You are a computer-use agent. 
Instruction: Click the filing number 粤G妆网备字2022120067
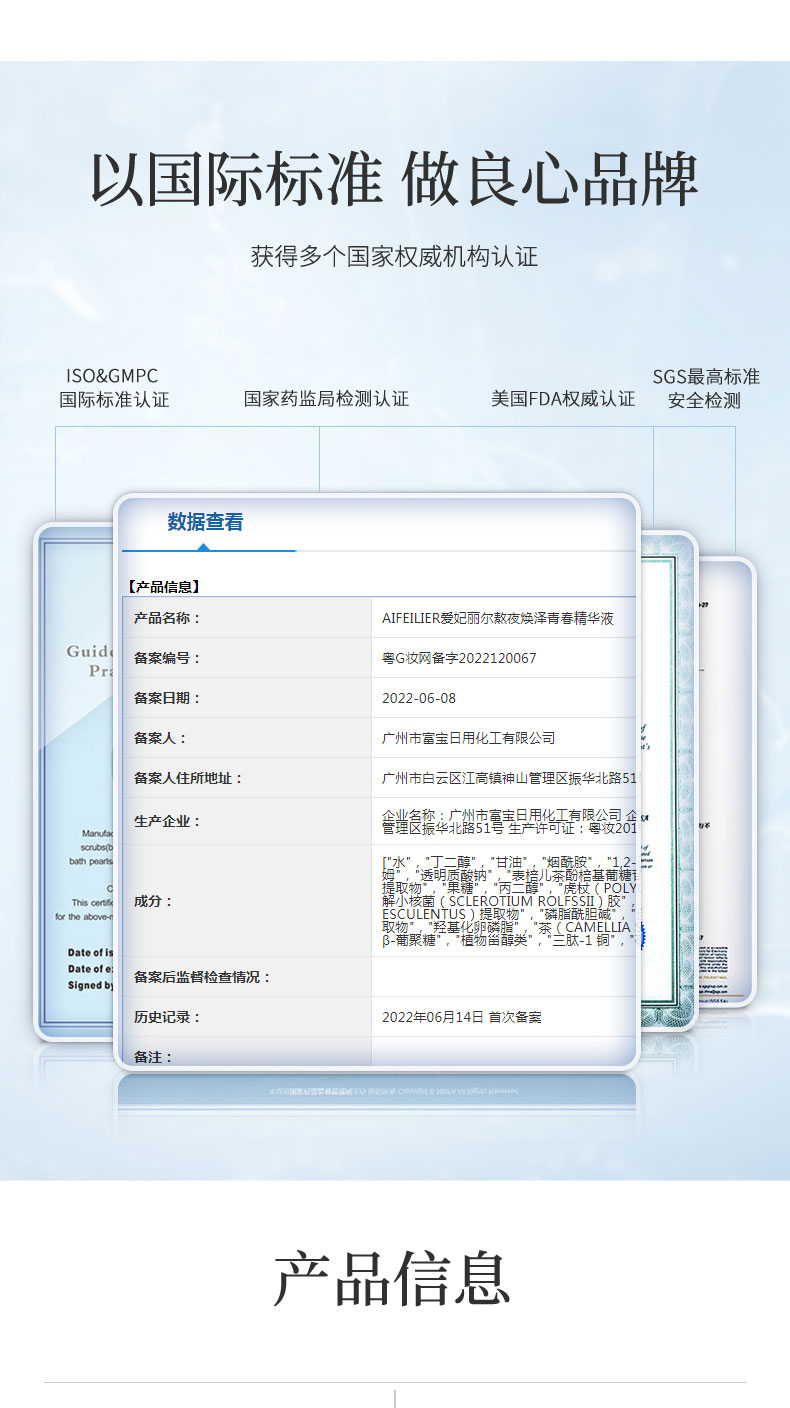click(x=459, y=658)
